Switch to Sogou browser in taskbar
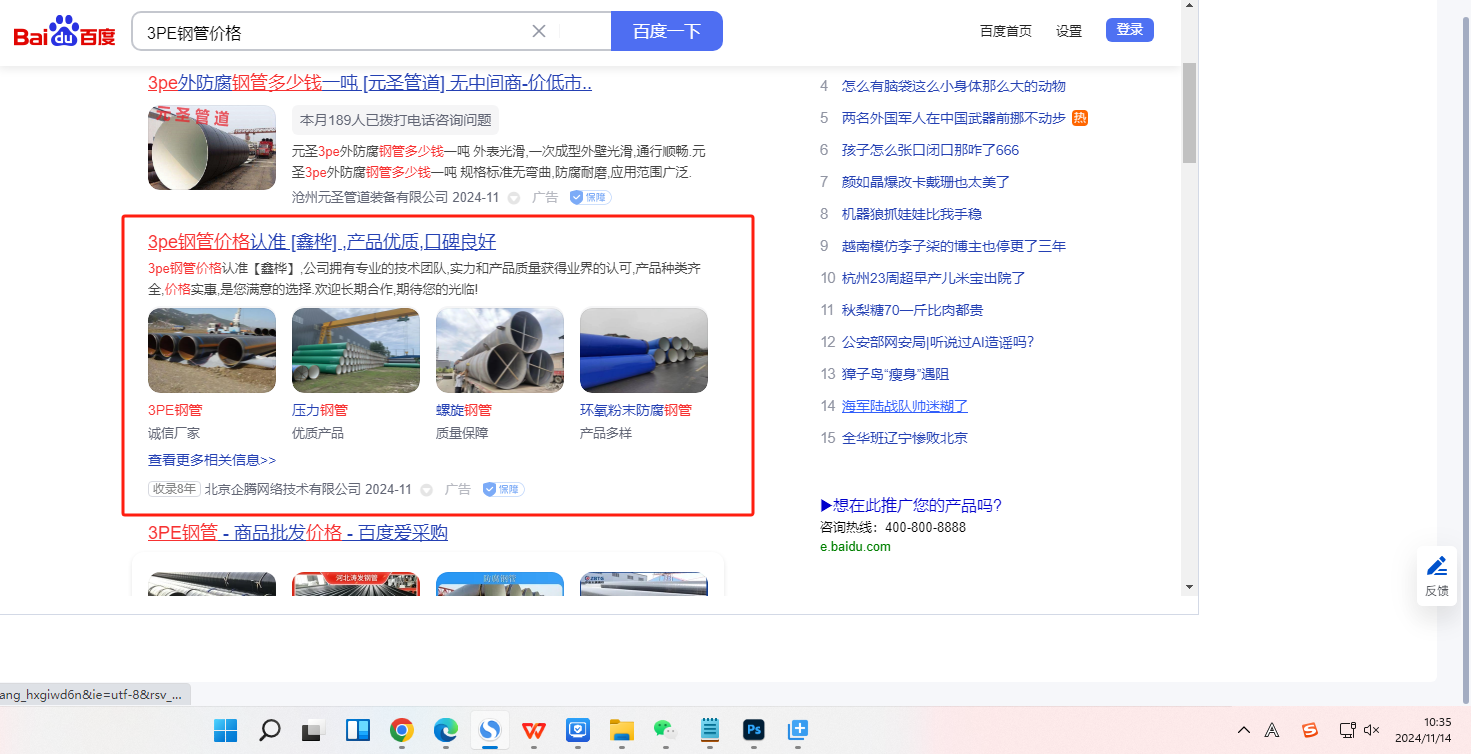 point(490,730)
